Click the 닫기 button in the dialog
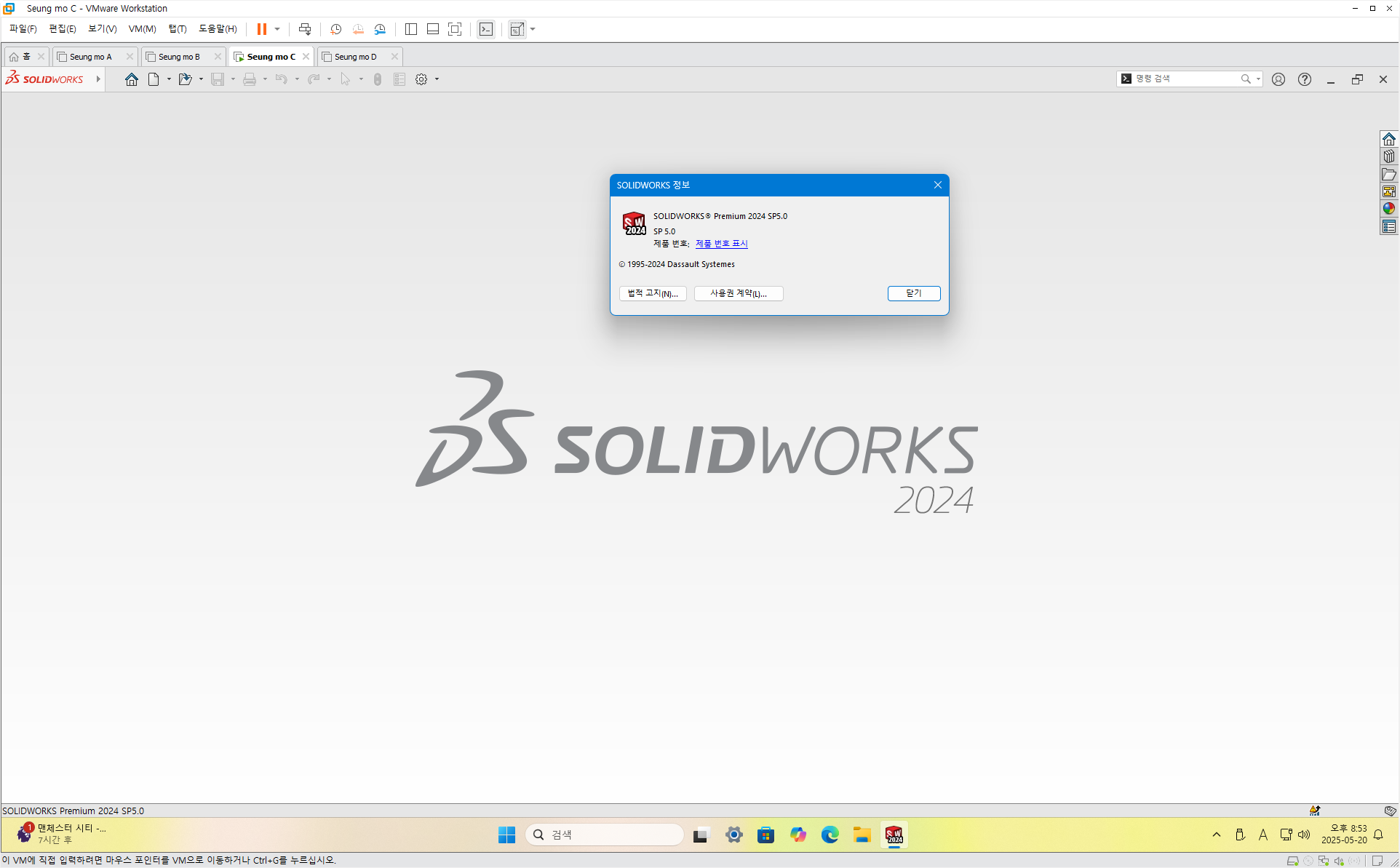1400x868 pixels. 914,293
